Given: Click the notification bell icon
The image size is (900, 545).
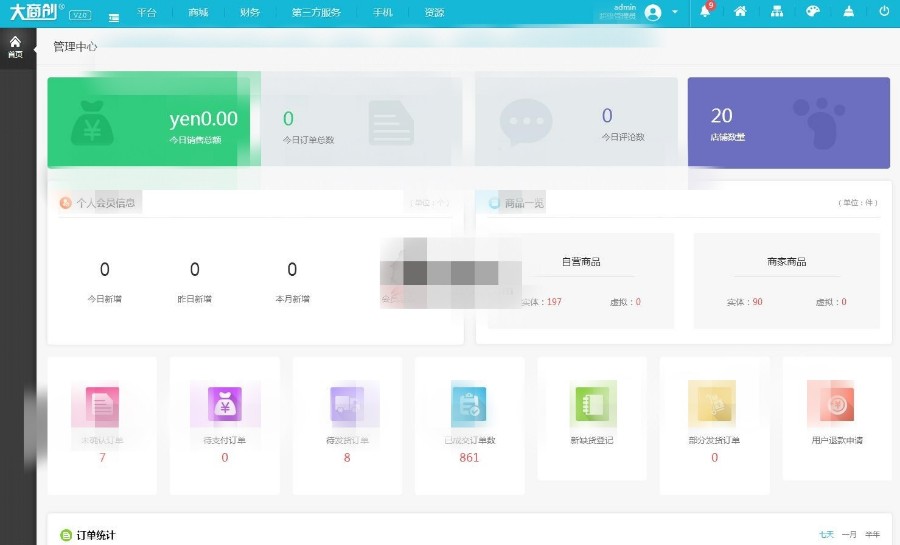Looking at the screenshot, I should pyautogui.click(x=705, y=11).
